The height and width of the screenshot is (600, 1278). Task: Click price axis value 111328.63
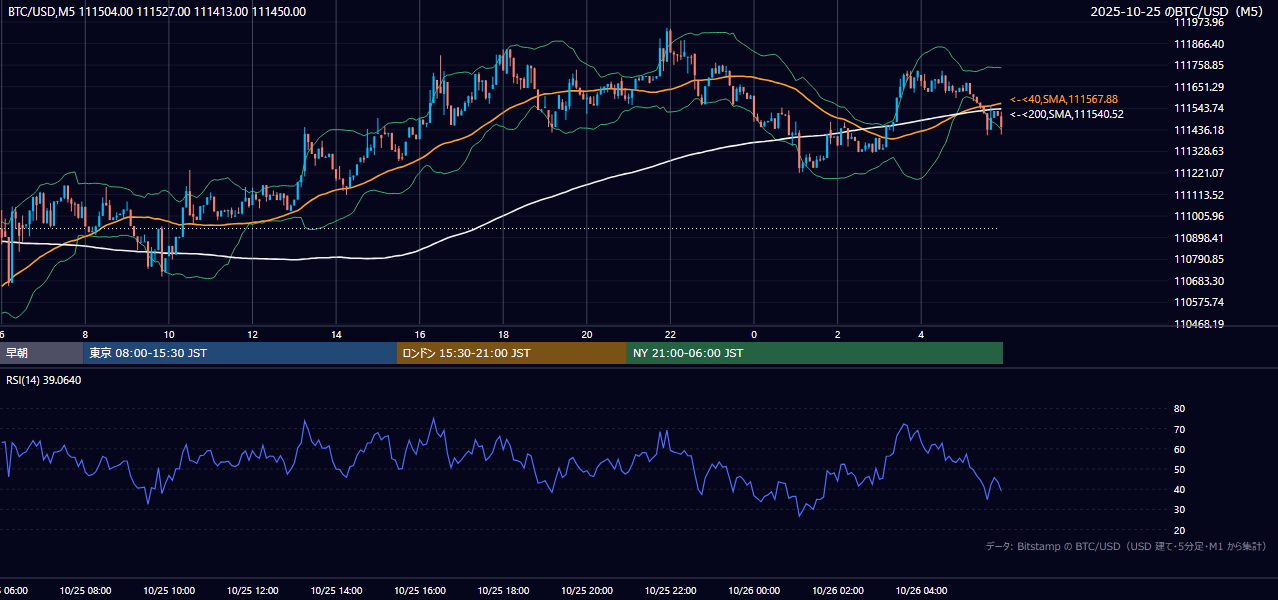(x=1199, y=151)
